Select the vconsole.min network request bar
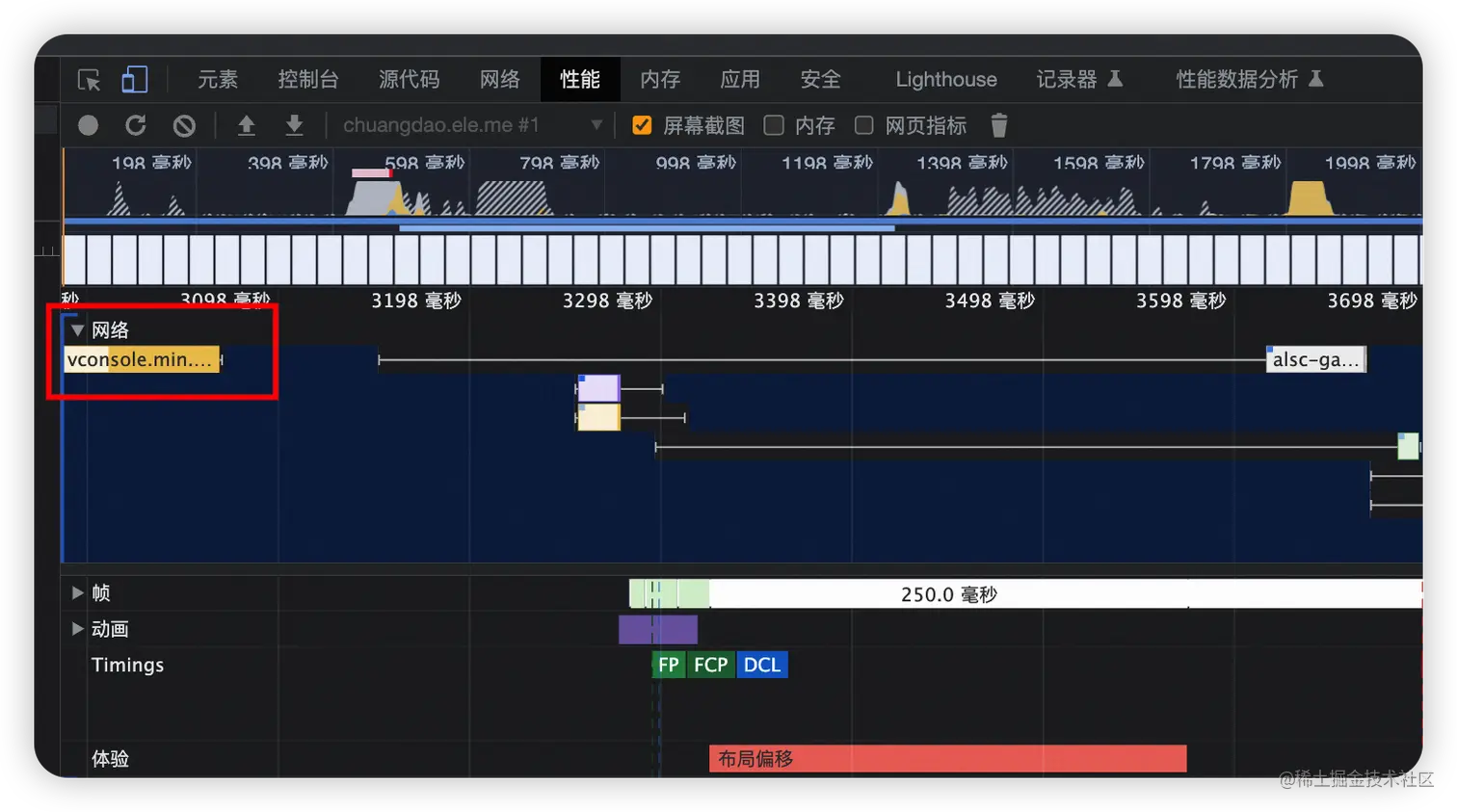The image size is (1457, 812). coord(142,360)
